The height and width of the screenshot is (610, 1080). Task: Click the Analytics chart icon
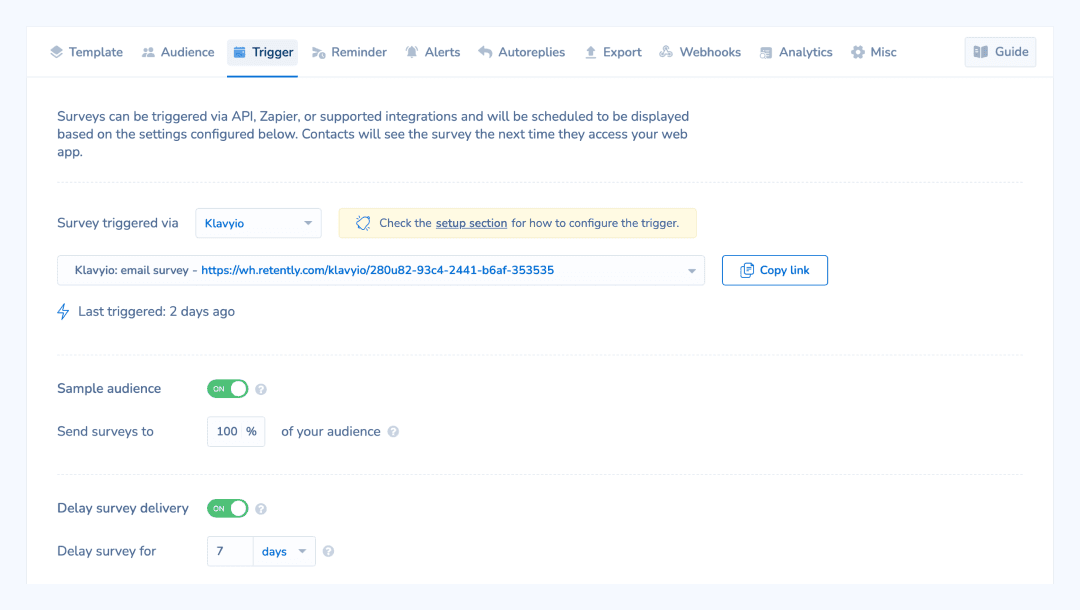pyautogui.click(x=766, y=52)
